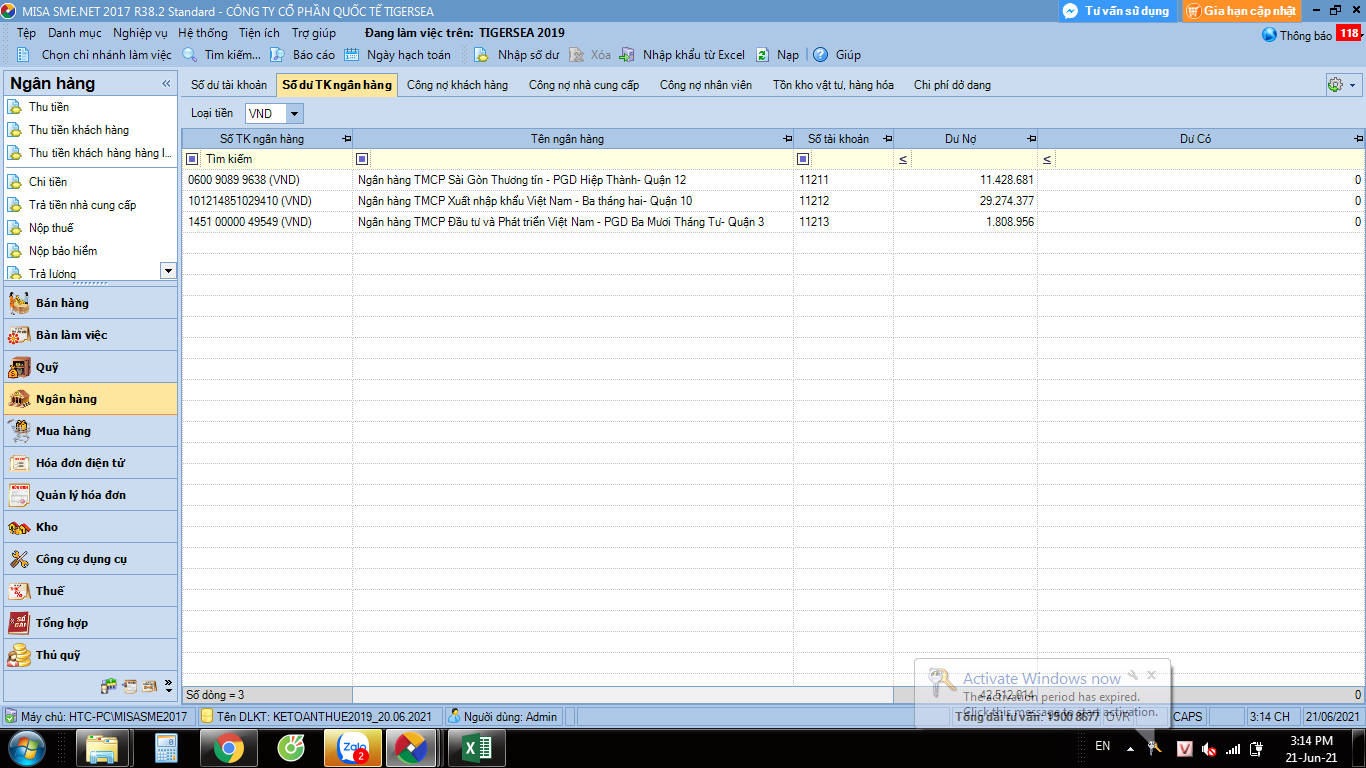
Task: Open Zalo from the Windows taskbar
Action: (x=353, y=748)
